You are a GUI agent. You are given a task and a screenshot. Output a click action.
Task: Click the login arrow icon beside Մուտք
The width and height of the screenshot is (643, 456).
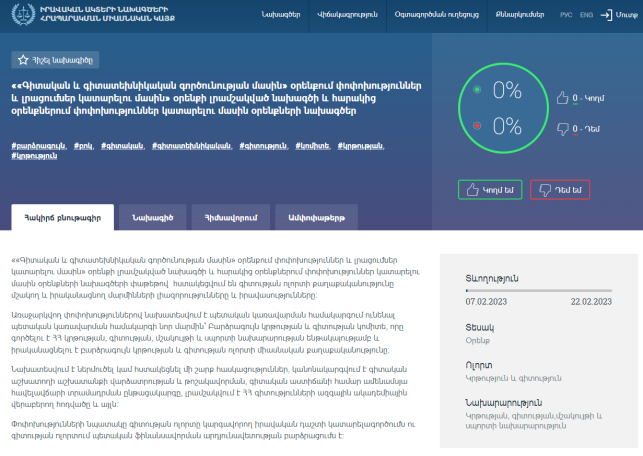606,15
